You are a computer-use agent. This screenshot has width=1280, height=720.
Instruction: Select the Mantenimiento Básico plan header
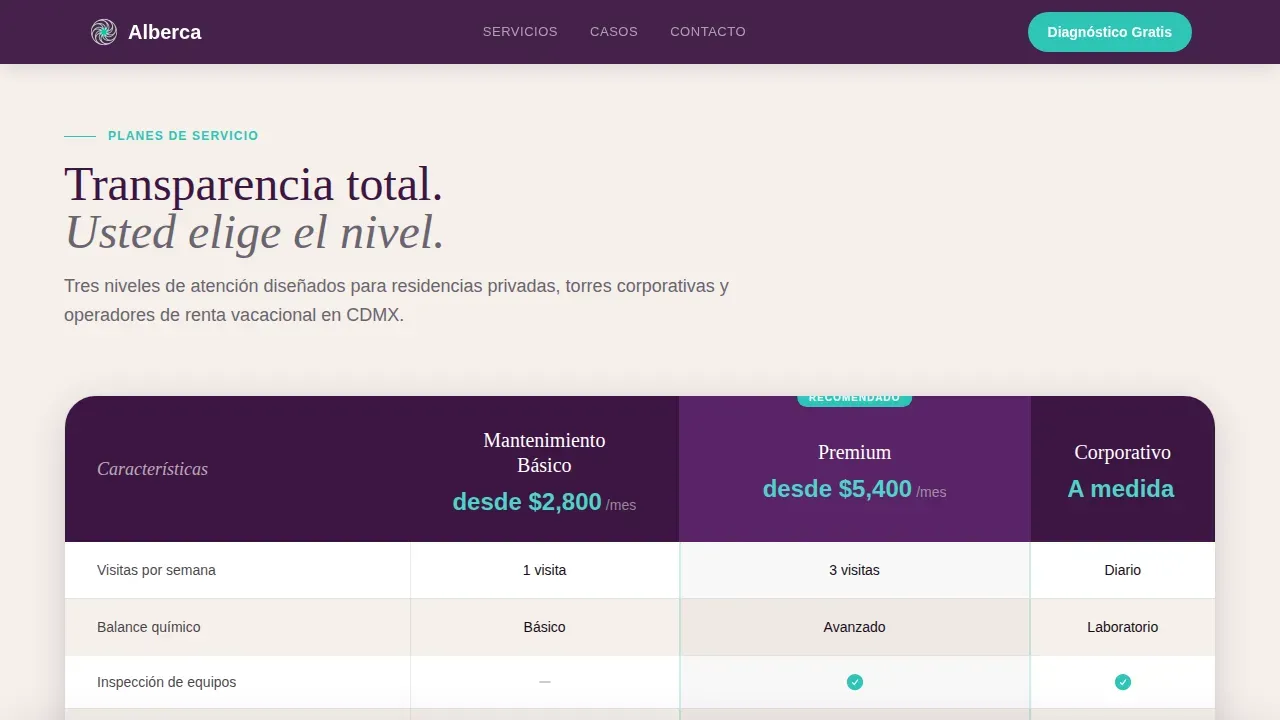[x=545, y=453]
